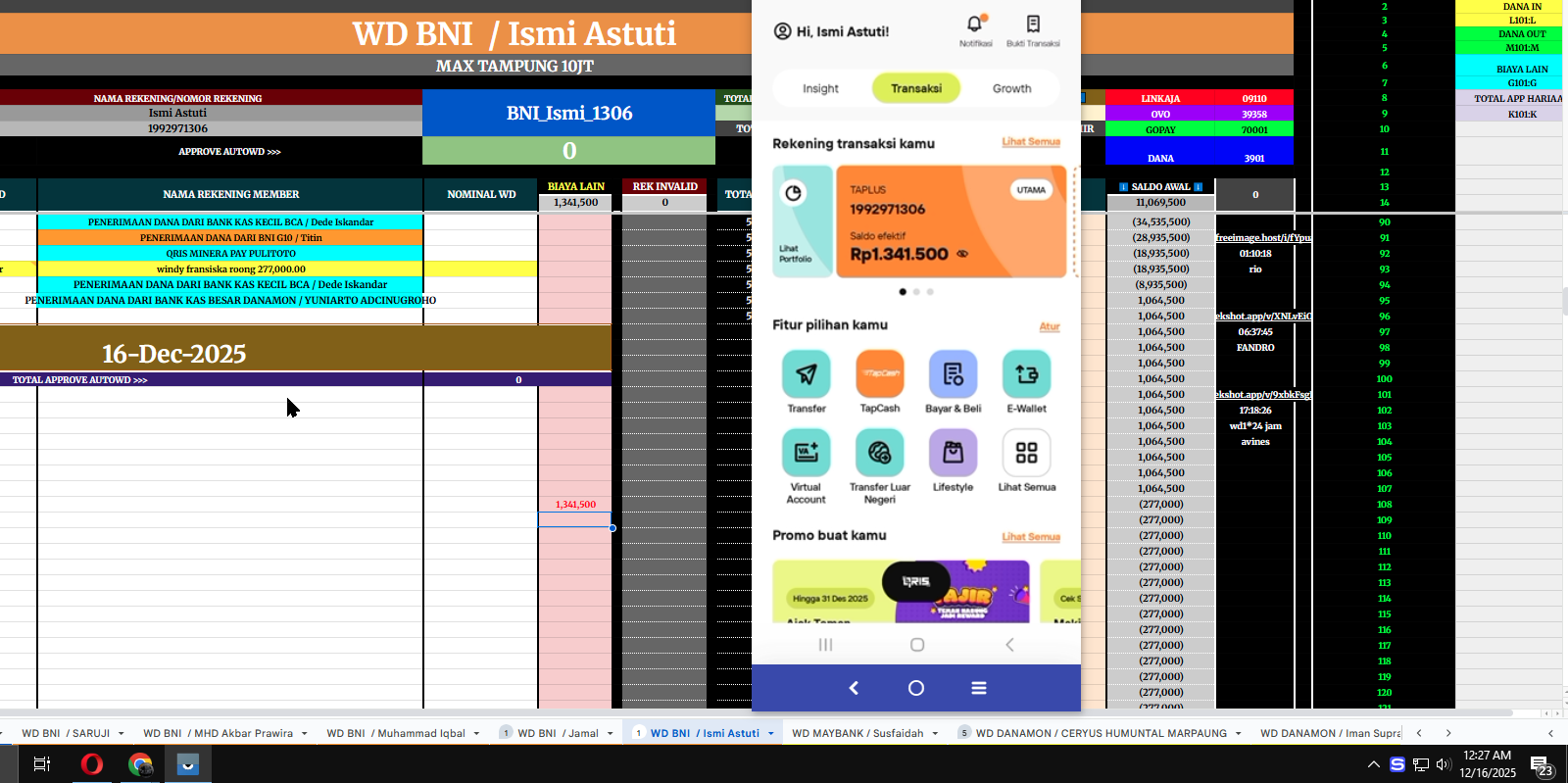Open the Bayar & Beli icon
Image resolution: width=1568 pixels, height=783 pixels.
point(954,373)
